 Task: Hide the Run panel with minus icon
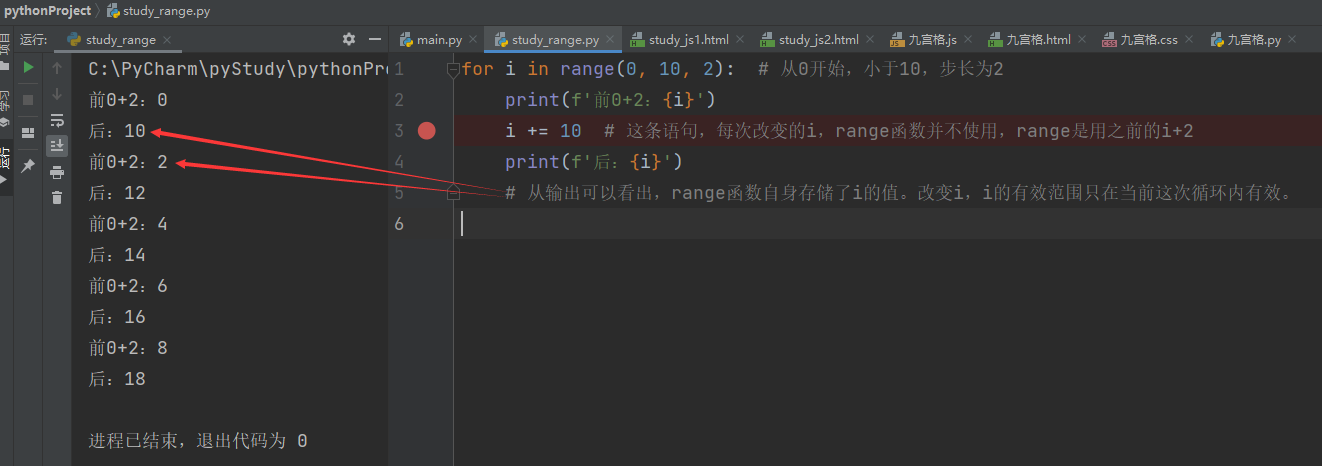[375, 39]
